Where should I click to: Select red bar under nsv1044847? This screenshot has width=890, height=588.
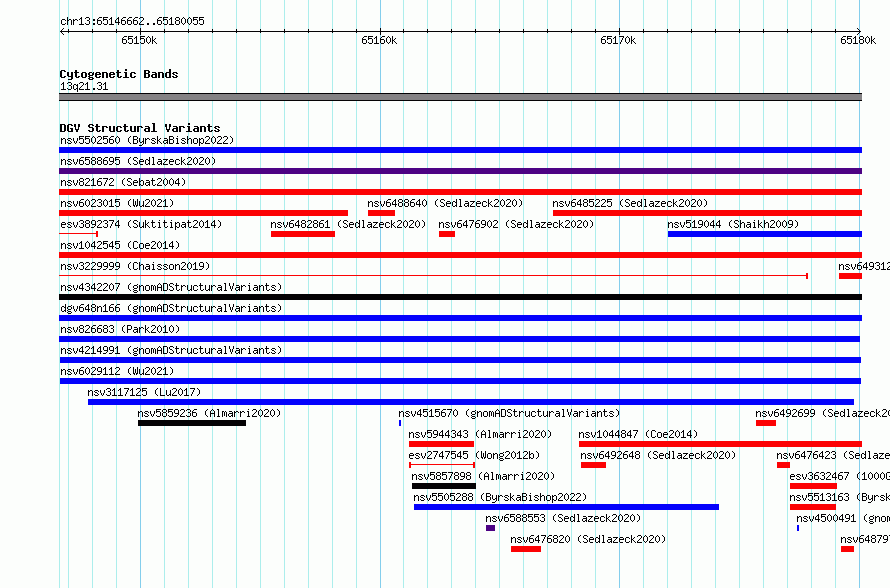pos(720,444)
